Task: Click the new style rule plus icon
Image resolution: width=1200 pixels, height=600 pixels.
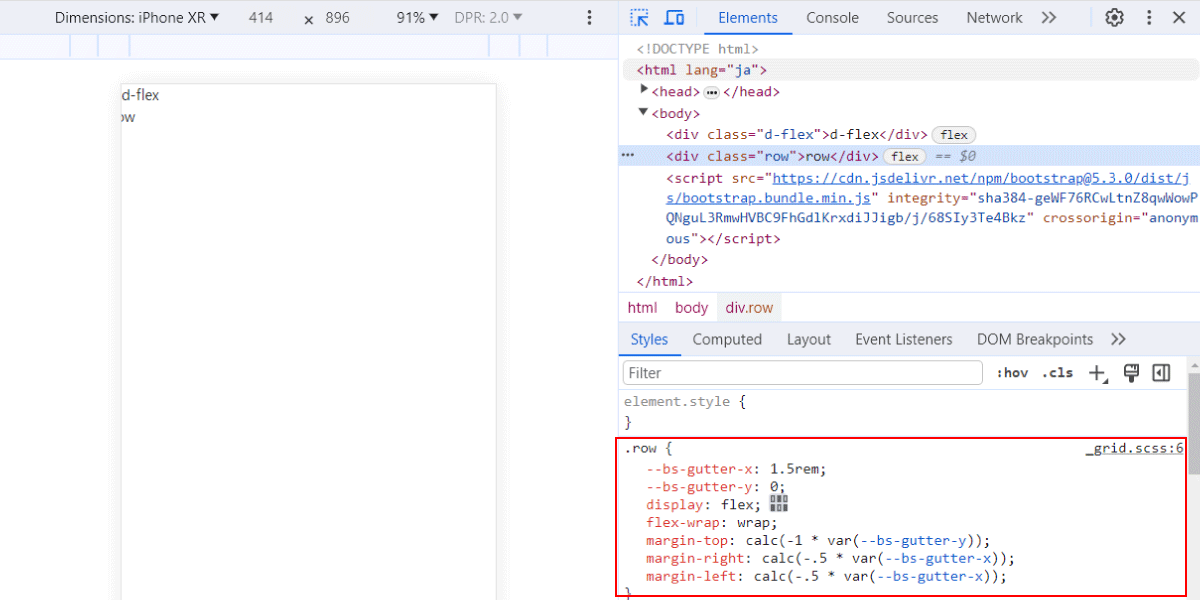Action: pyautogui.click(x=1098, y=373)
